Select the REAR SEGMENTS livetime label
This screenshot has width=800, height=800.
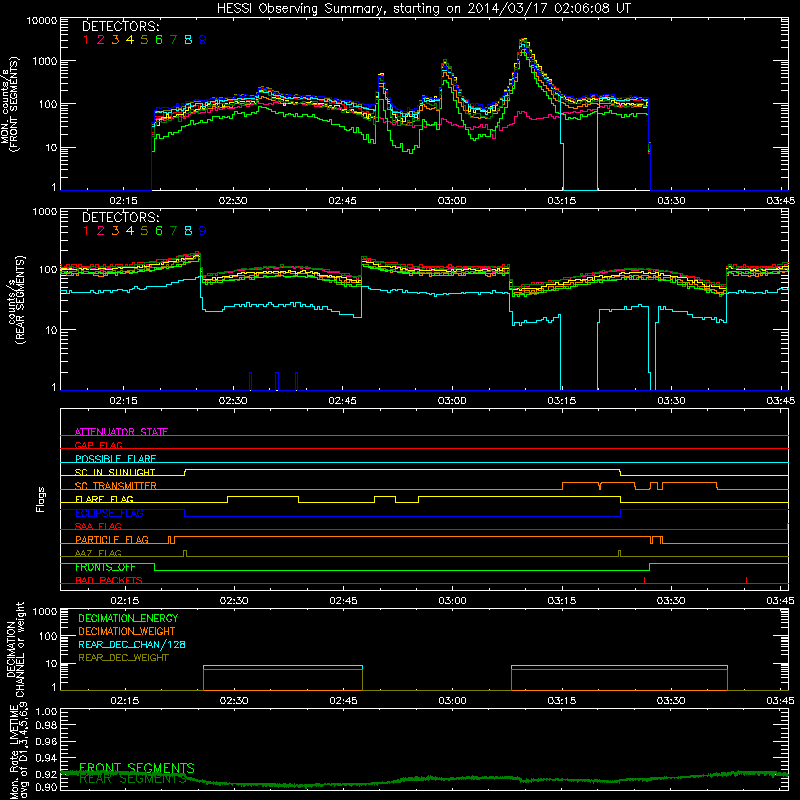point(133,779)
